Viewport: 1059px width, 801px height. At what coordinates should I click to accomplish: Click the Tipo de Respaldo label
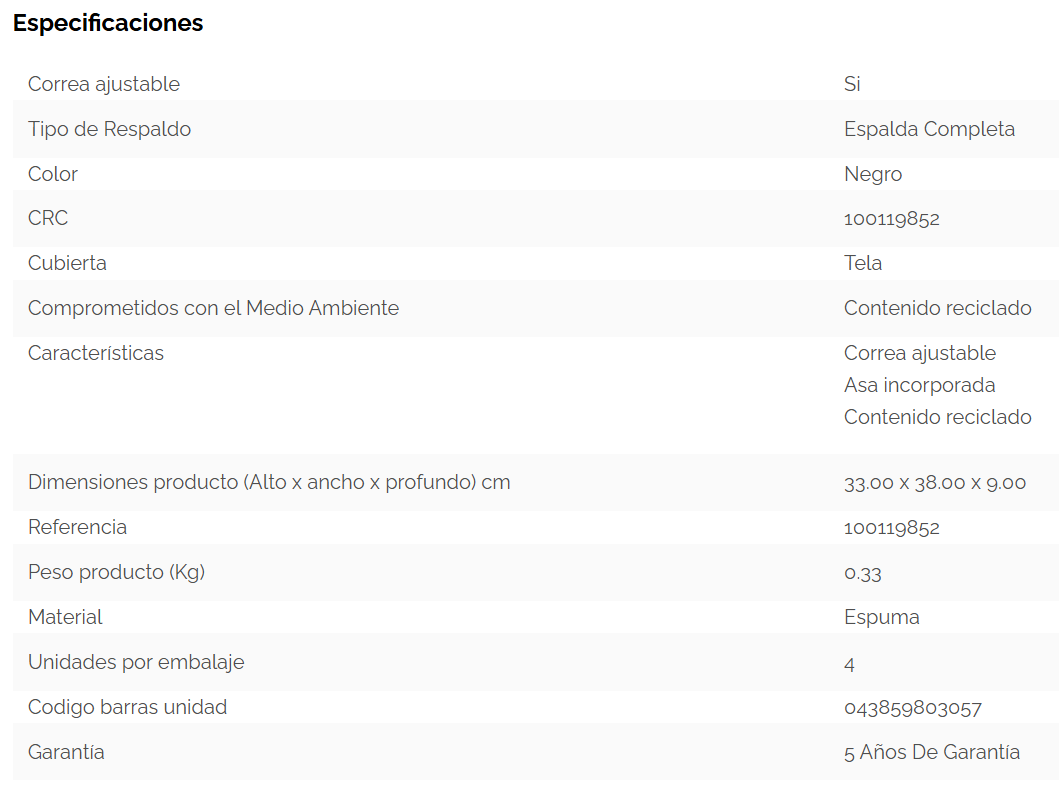pos(109,129)
